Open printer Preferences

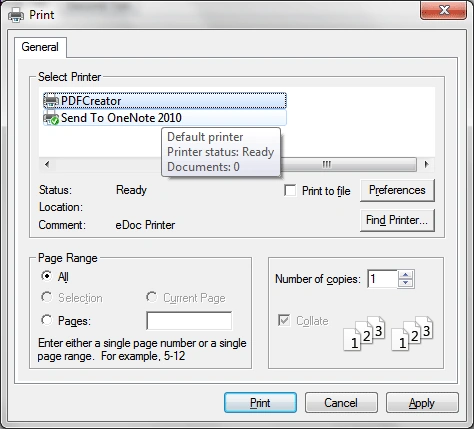[x=397, y=190]
